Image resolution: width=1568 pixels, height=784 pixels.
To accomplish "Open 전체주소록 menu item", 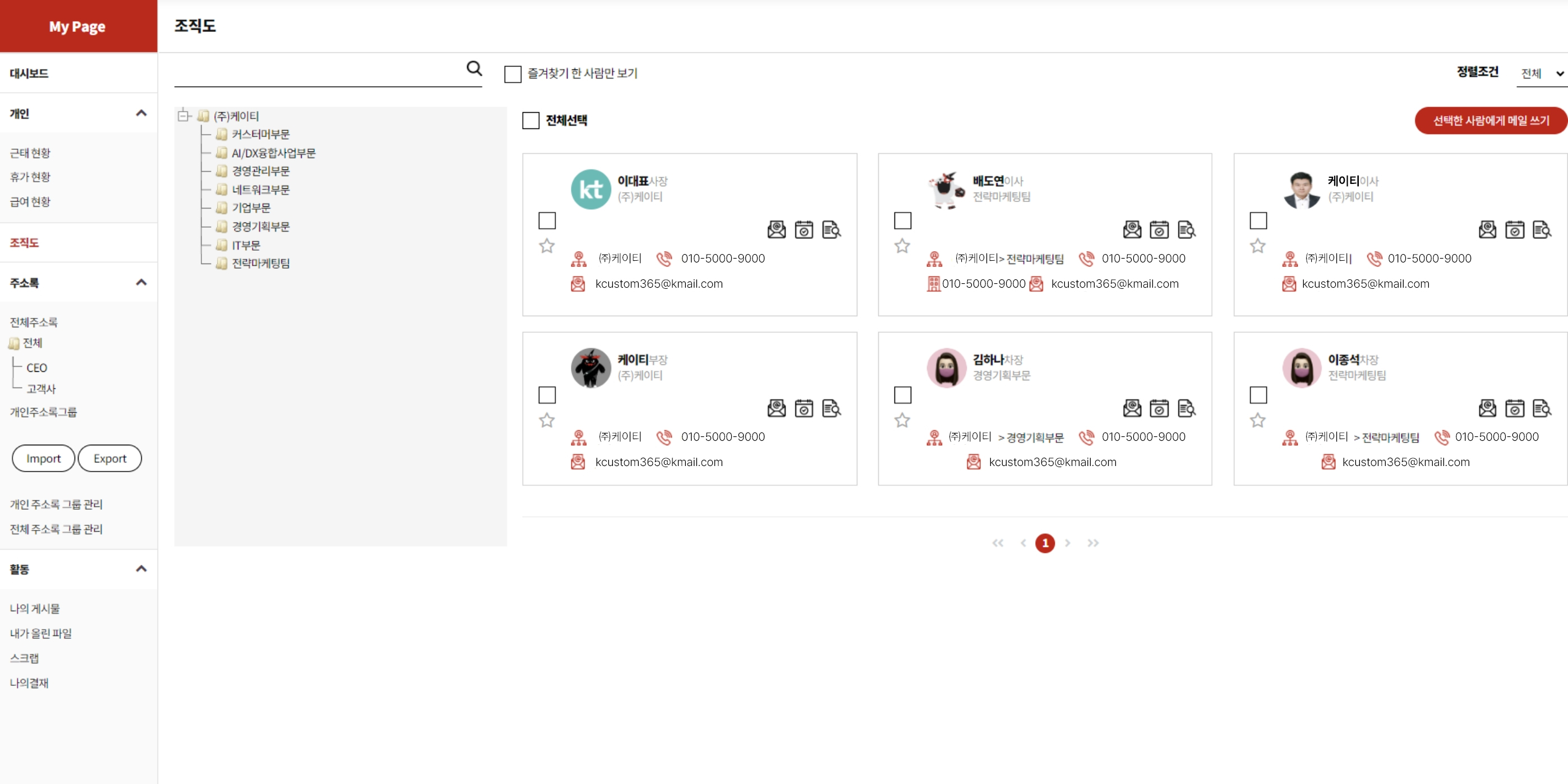I will (34, 322).
